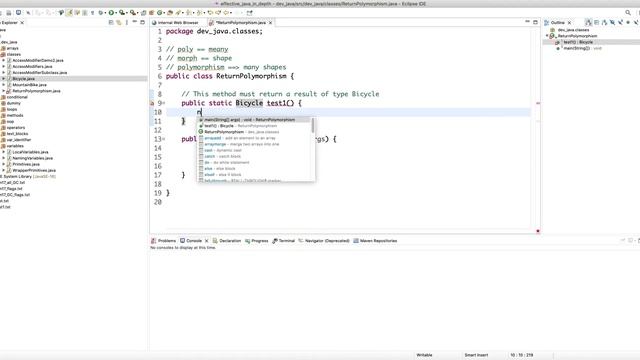Maximize the editor area
Image resolution: width=640 pixels, height=360 pixels.
pos(536,22)
